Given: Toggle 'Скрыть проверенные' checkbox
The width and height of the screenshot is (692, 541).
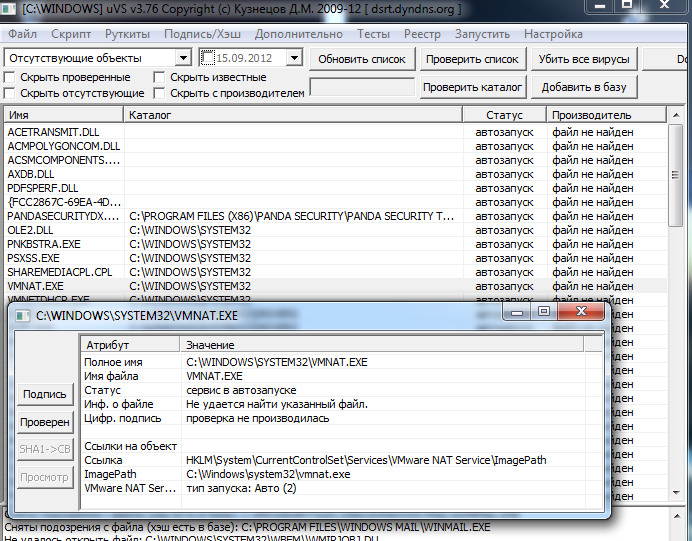Looking at the screenshot, I should (10, 78).
